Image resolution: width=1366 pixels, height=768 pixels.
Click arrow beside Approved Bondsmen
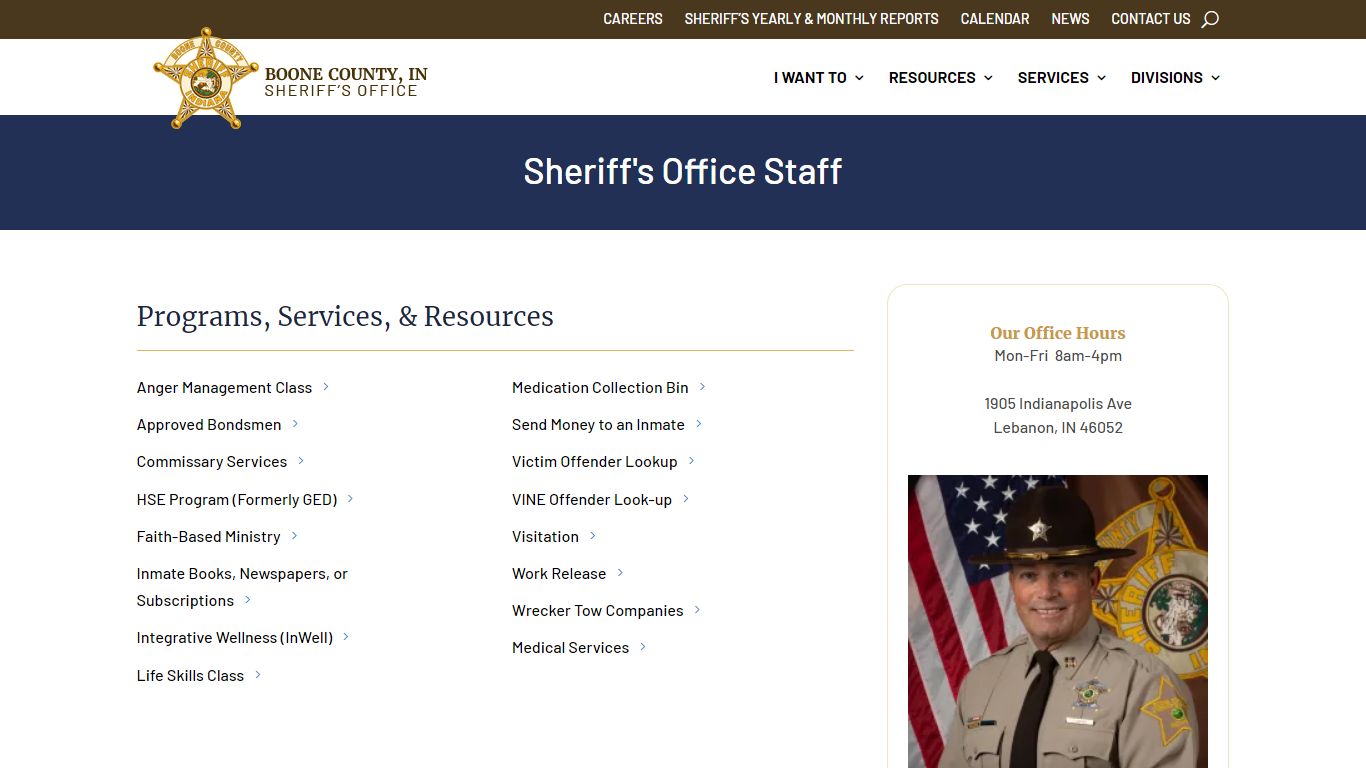pyautogui.click(x=295, y=424)
